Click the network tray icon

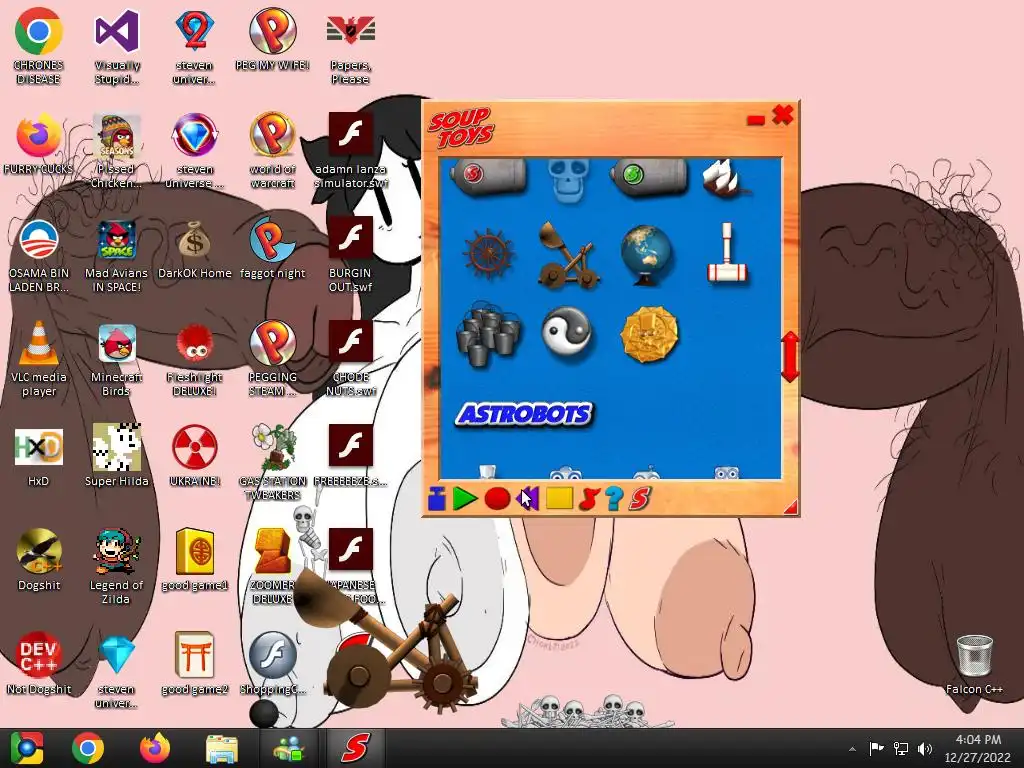coord(901,748)
